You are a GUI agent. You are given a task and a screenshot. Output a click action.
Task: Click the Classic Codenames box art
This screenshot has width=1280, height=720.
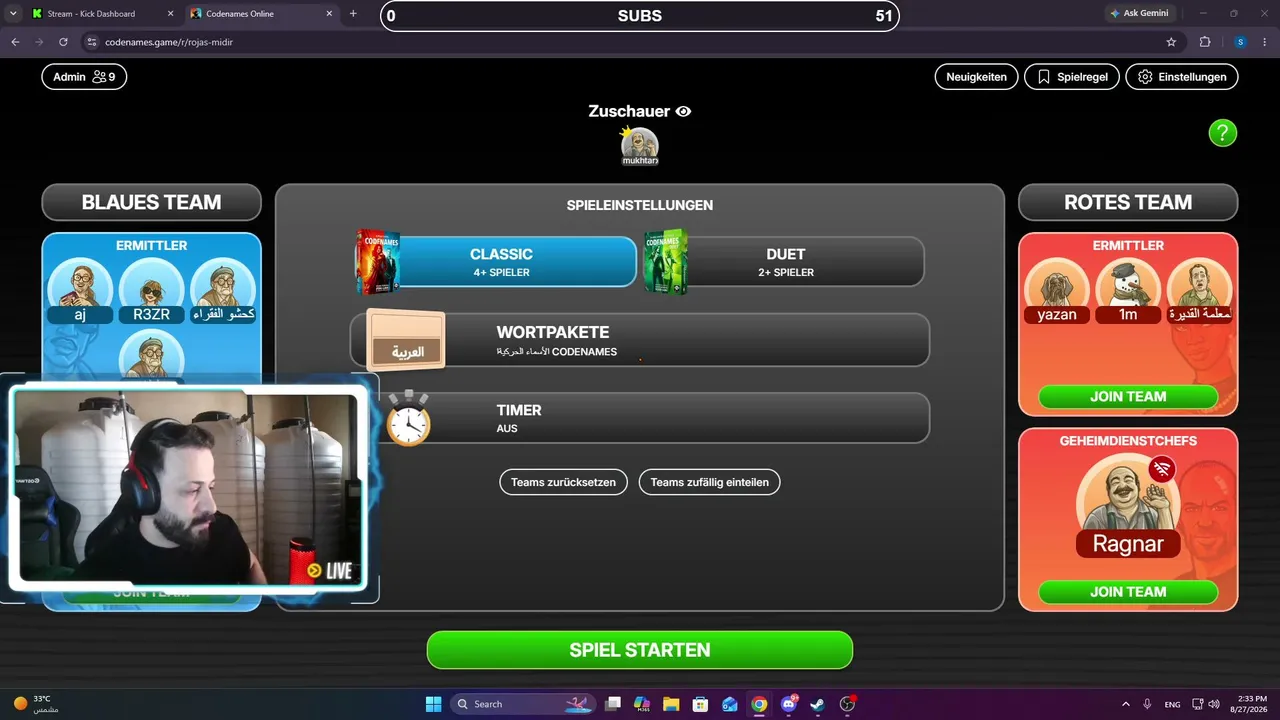377,262
